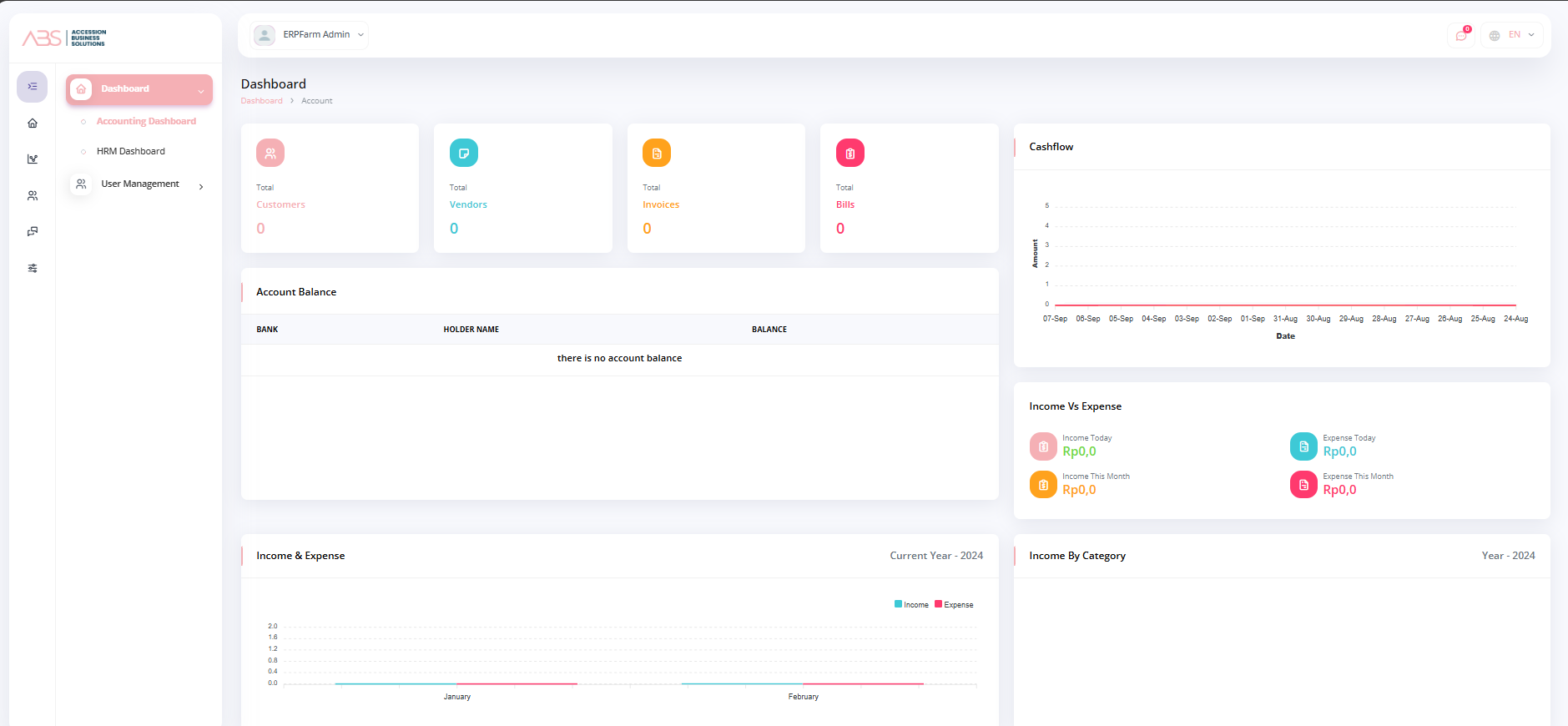Open the notification chat icon in the header
The height and width of the screenshot is (726, 1568).
(x=1460, y=35)
